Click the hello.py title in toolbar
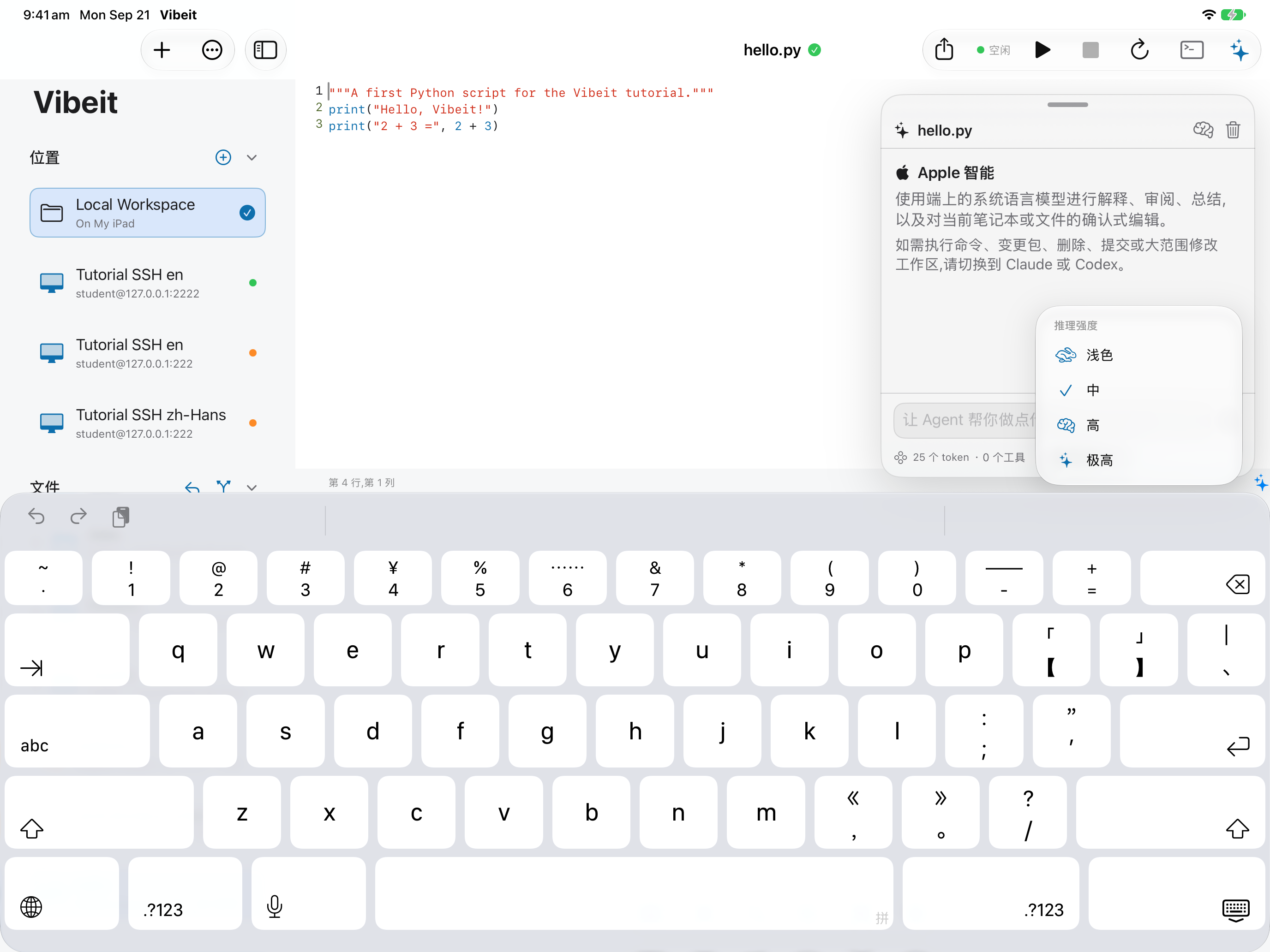The image size is (1270, 952). pos(772,50)
